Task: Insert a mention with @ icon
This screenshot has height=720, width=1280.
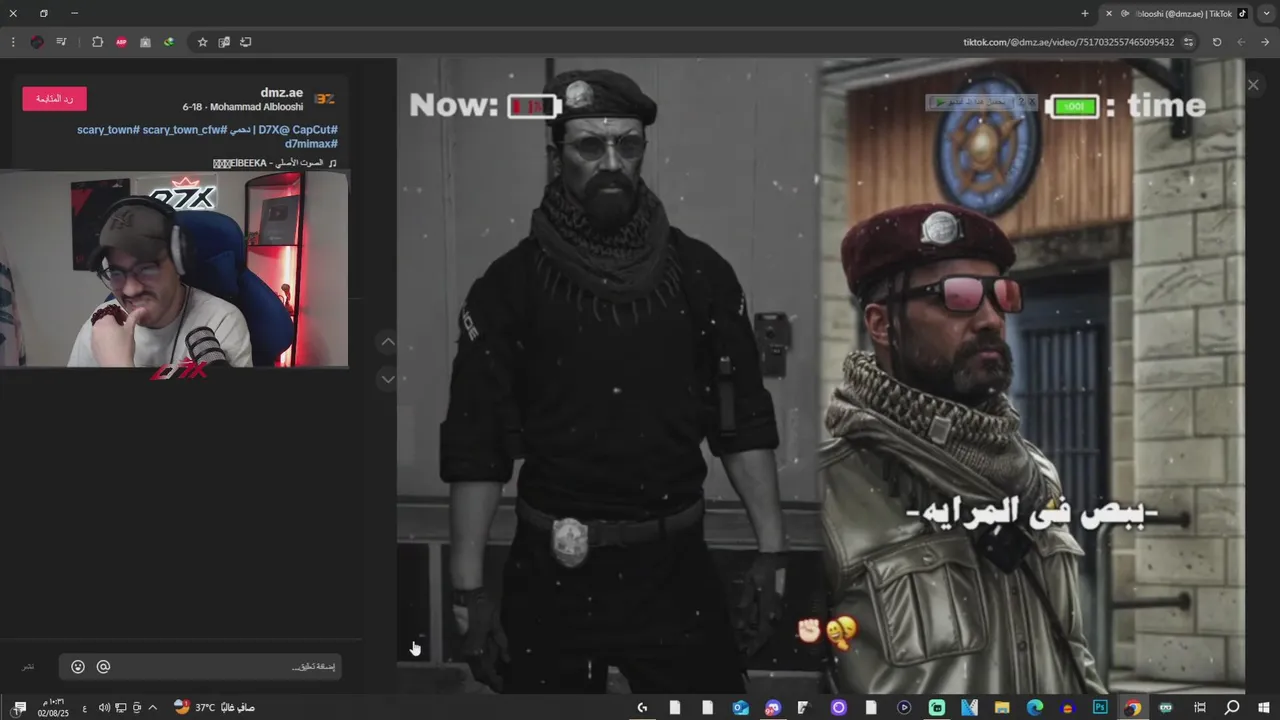Action: [103, 667]
